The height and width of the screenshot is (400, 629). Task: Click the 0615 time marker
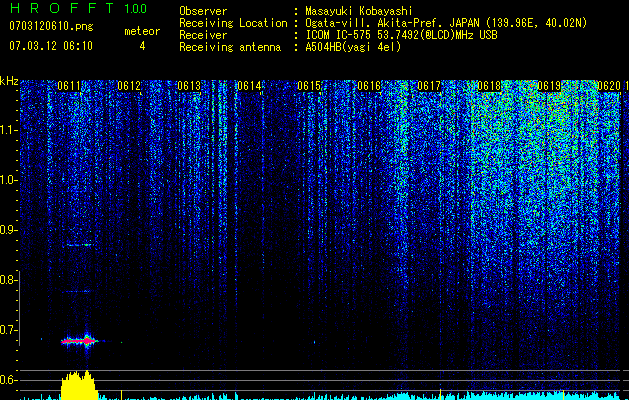(x=309, y=86)
